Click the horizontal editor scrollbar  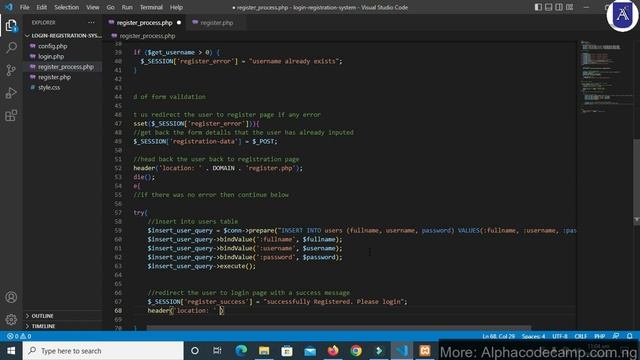coord(339,328)
